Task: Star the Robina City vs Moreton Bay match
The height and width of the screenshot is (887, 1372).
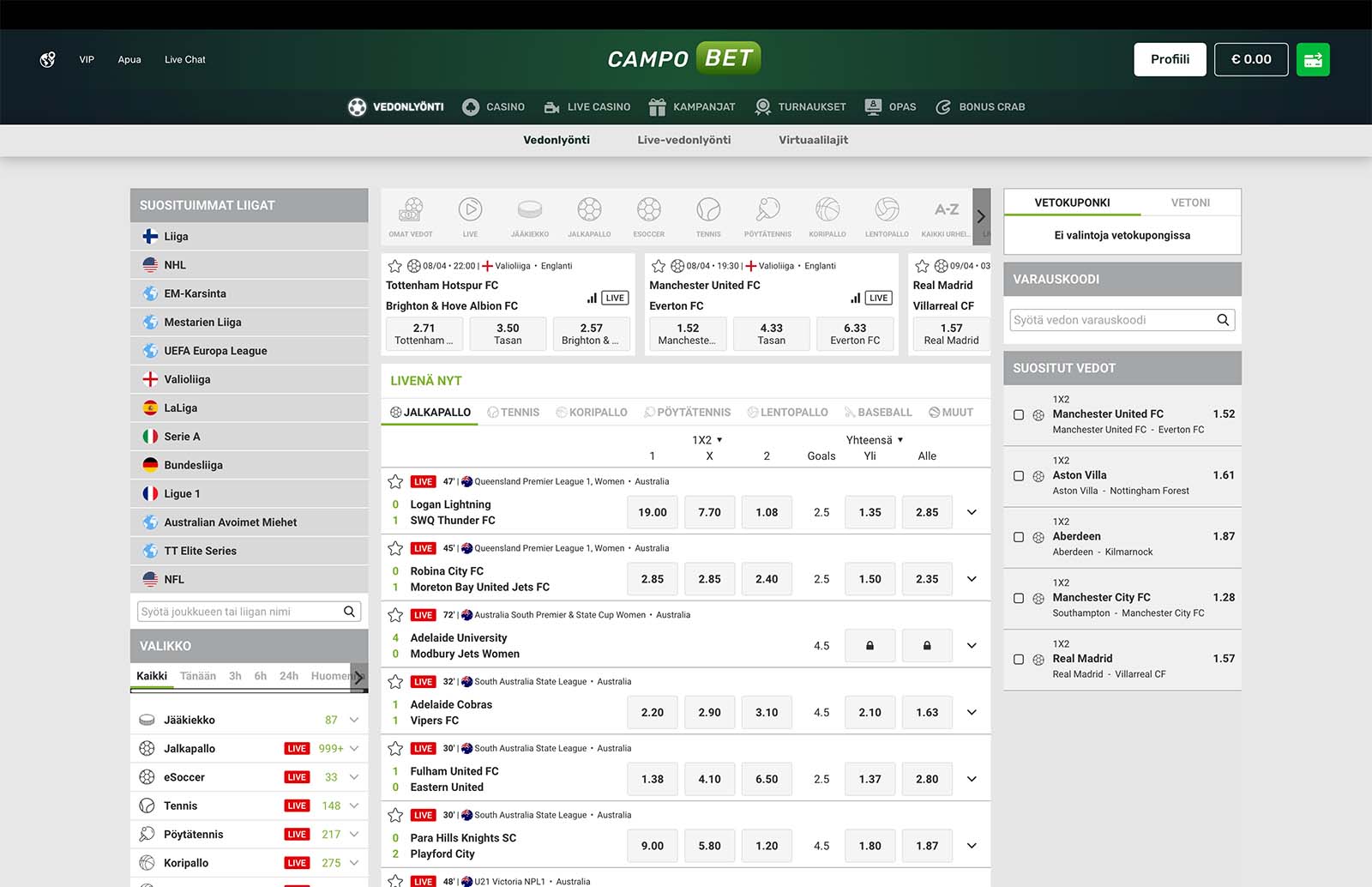Action: coord(395,548)
